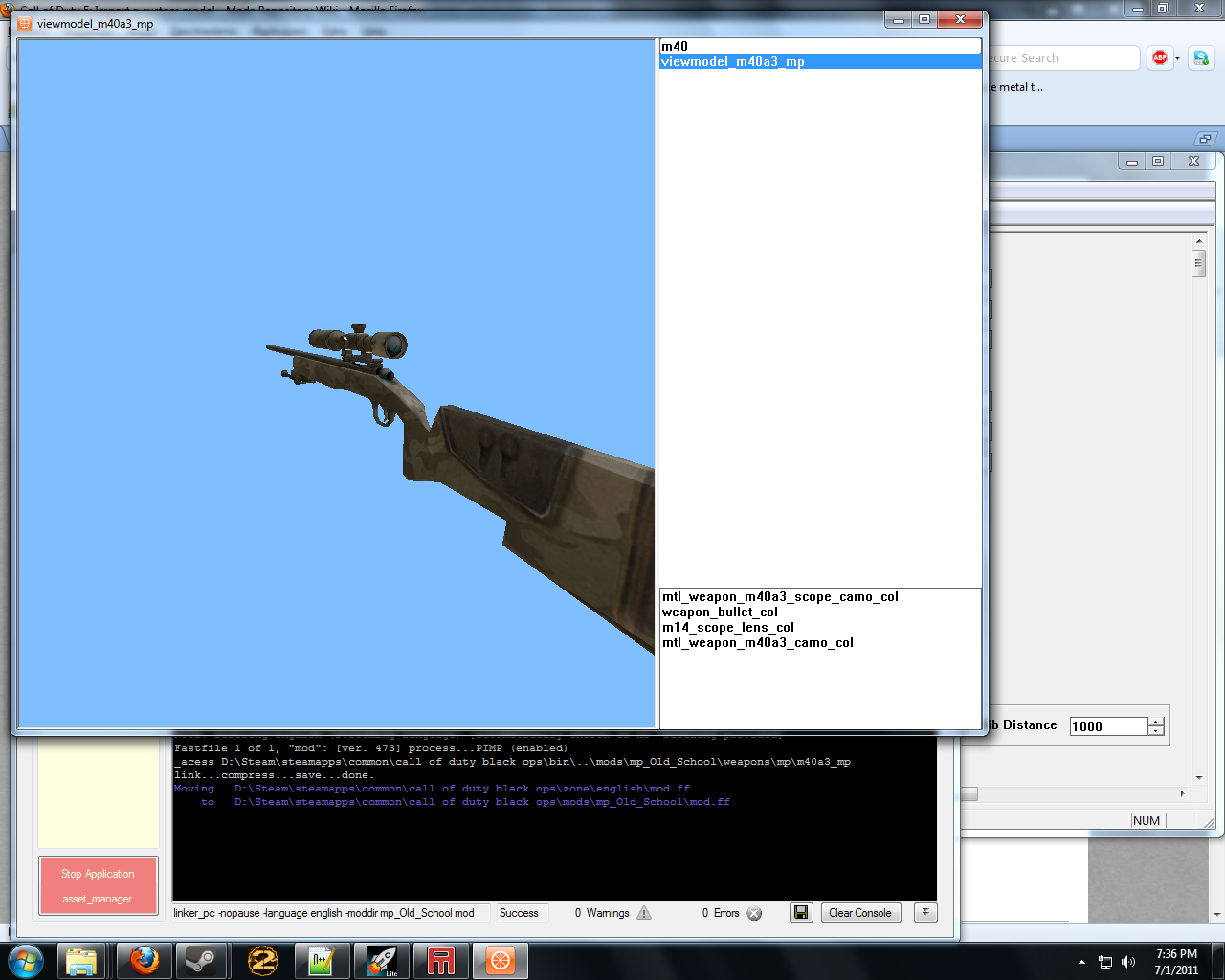Click the orange circle taskbar icon
Screen dimensions: 1225x980
[501, 960]
